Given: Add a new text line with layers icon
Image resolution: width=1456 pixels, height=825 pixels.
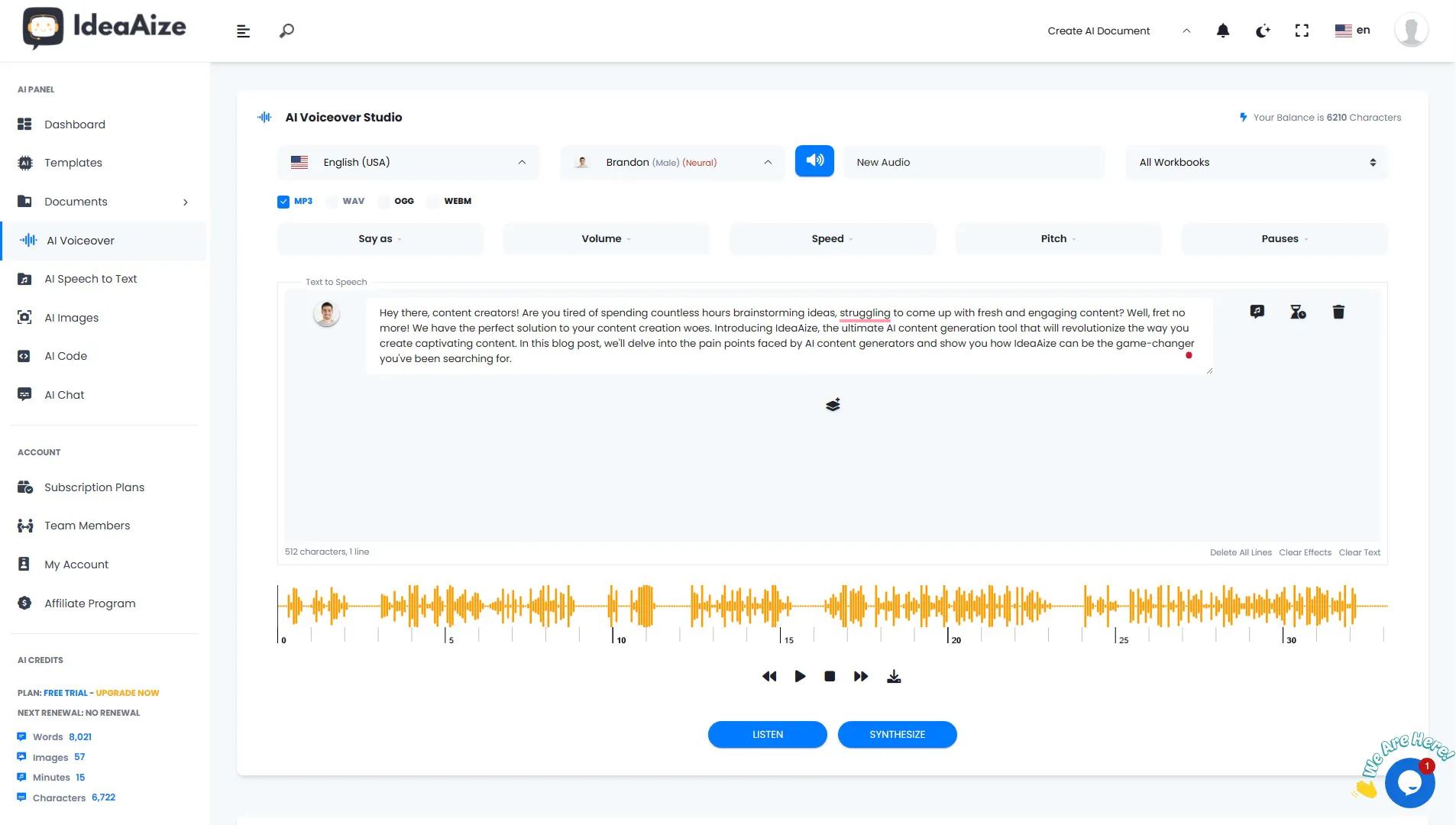Looking at the screenshot, I should tap(833, 404).
